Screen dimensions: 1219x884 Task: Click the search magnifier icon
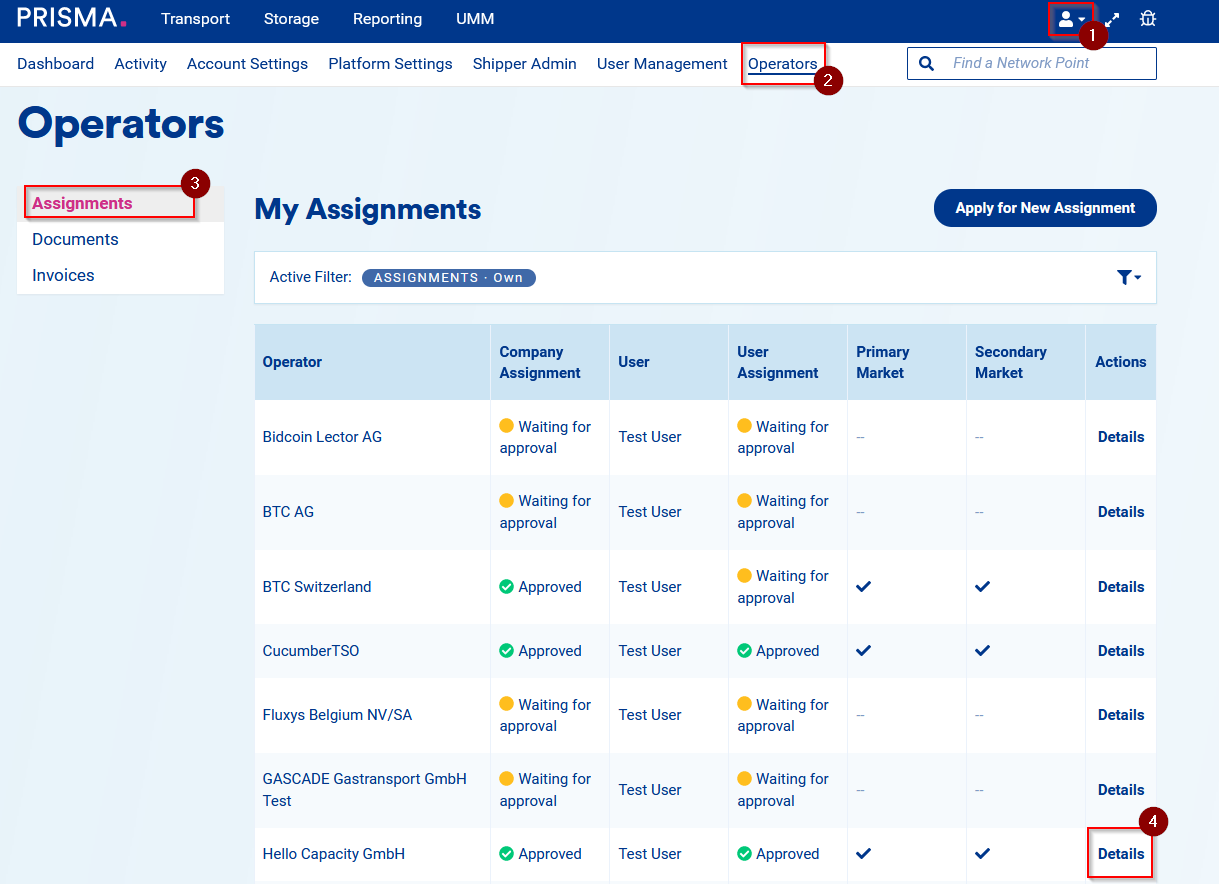click(926, 63)
